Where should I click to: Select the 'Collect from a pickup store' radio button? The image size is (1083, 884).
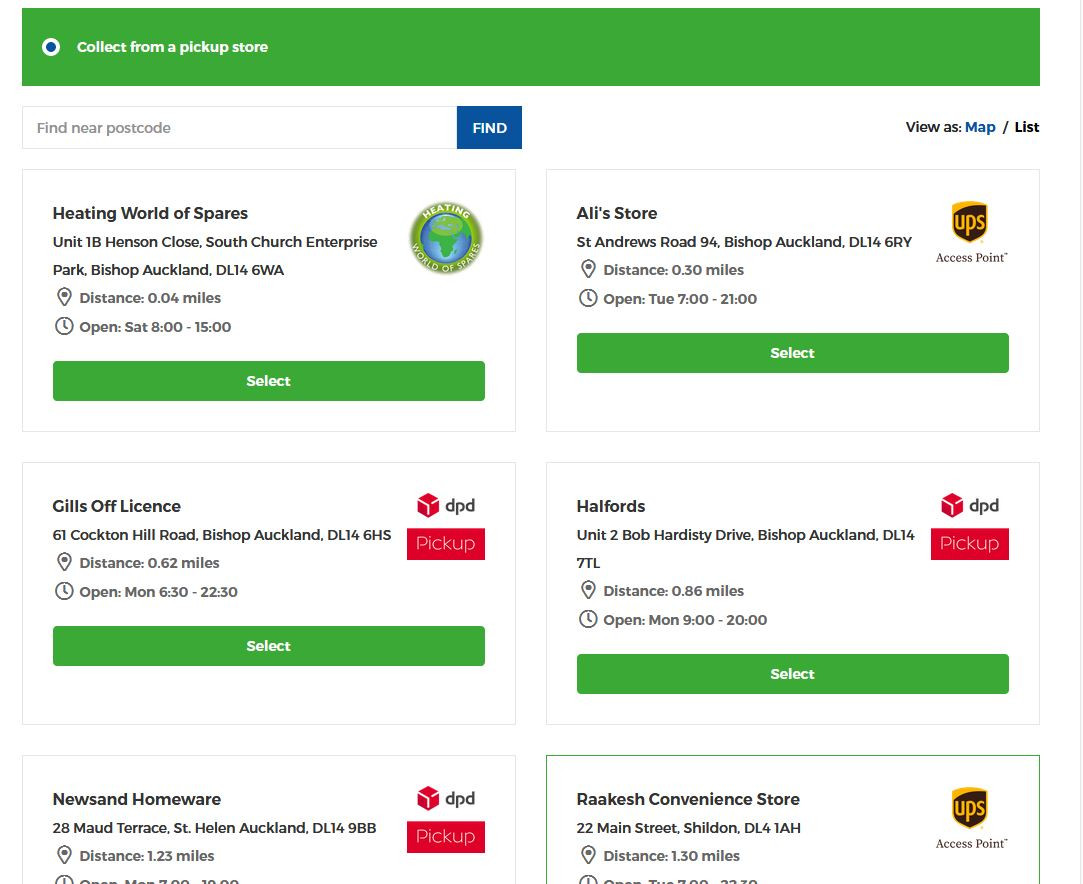[50, 47]
